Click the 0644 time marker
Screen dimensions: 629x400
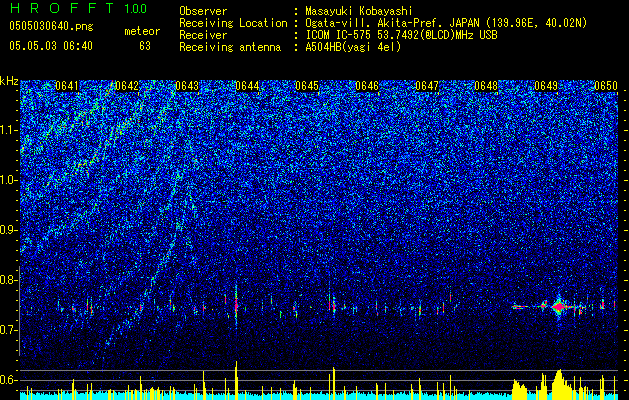[x=247, y=86]
